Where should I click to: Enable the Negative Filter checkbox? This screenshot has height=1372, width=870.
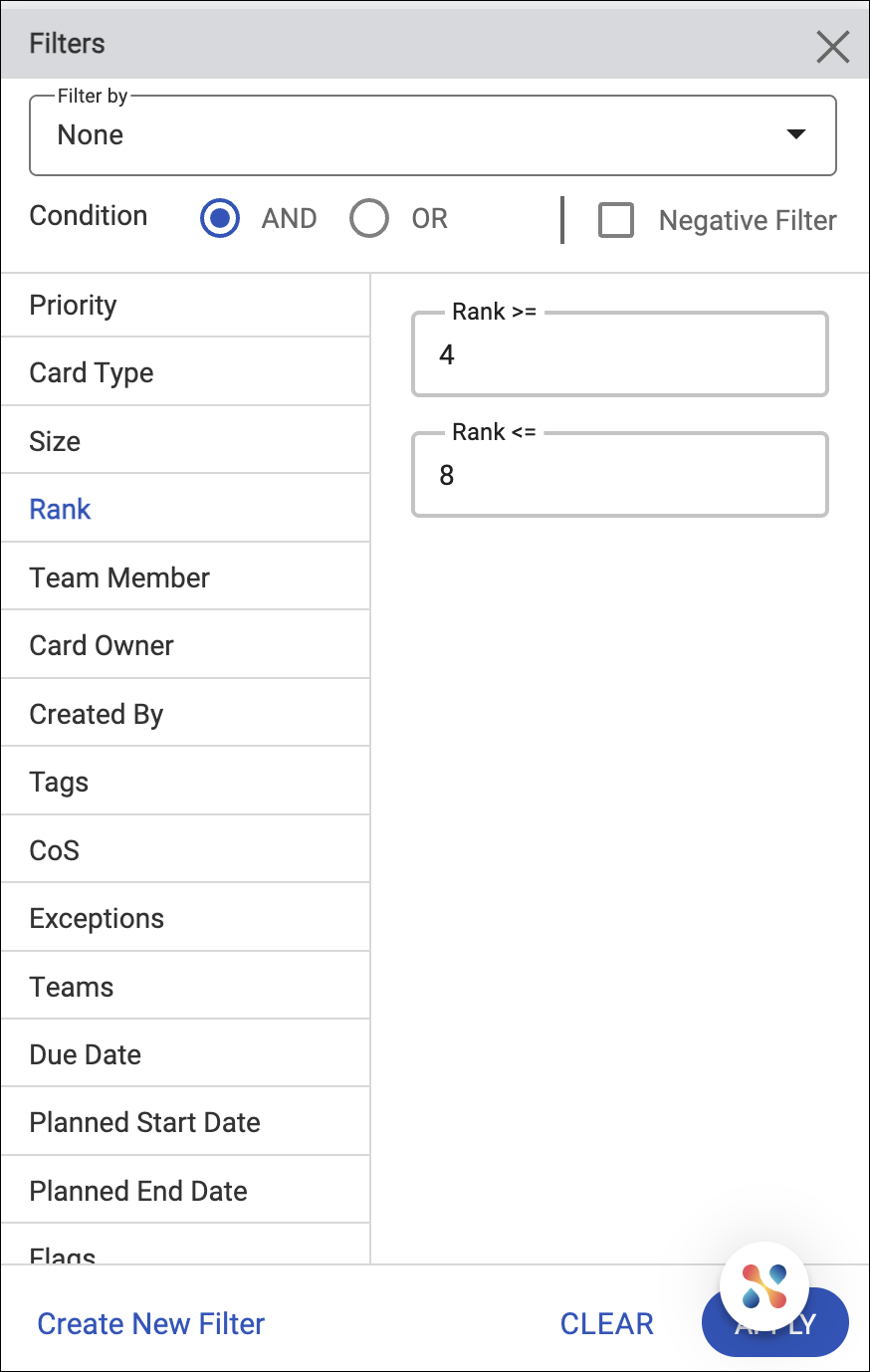(616, 220)
